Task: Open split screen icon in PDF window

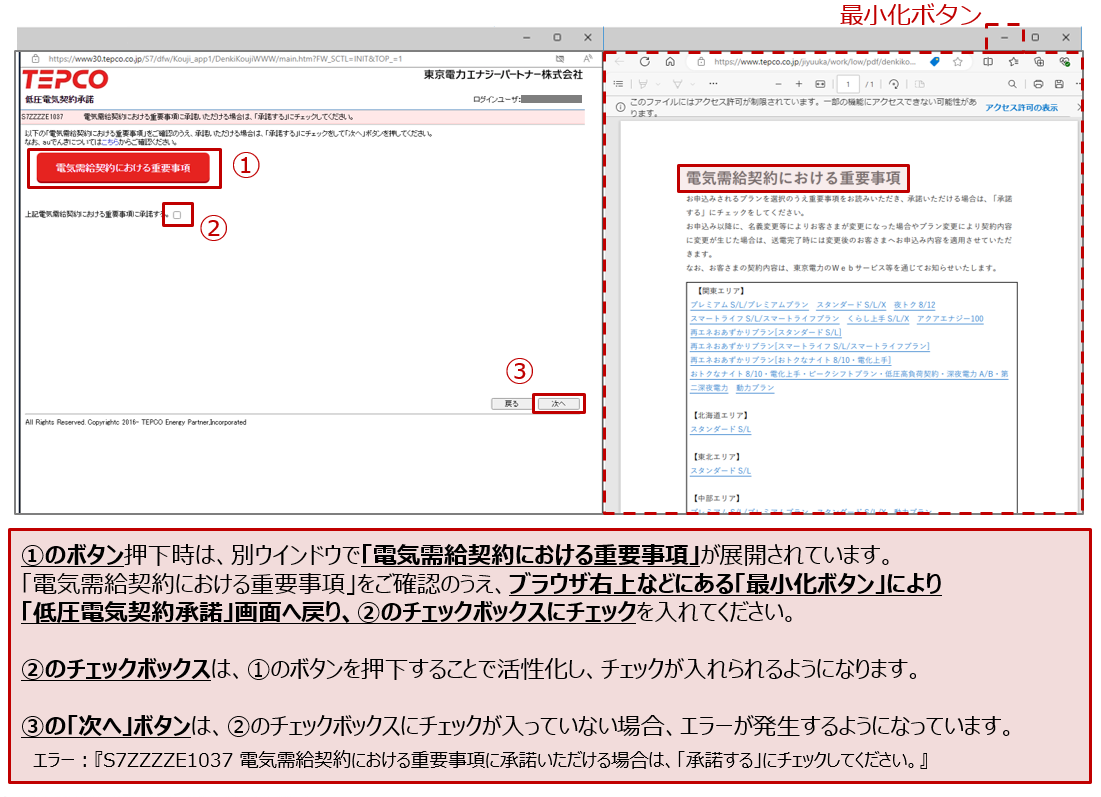Action: (x=988, y=62)
